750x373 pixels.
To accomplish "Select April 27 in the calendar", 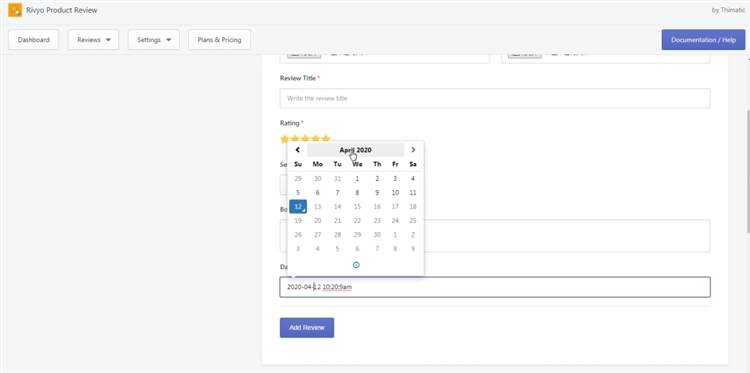I will click(x=318, y=235).
